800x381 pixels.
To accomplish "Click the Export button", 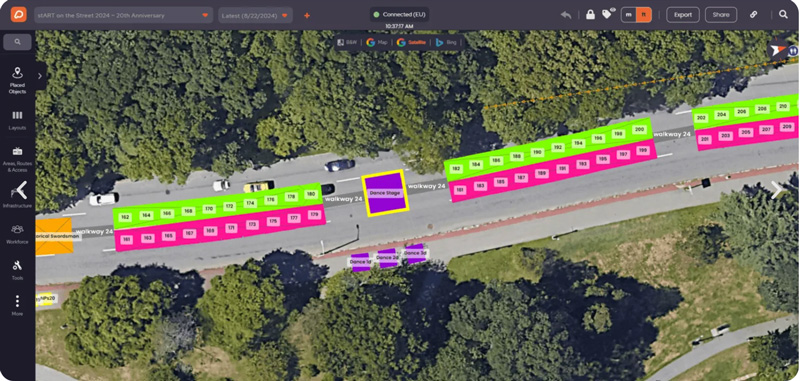I will click(683, 15).
